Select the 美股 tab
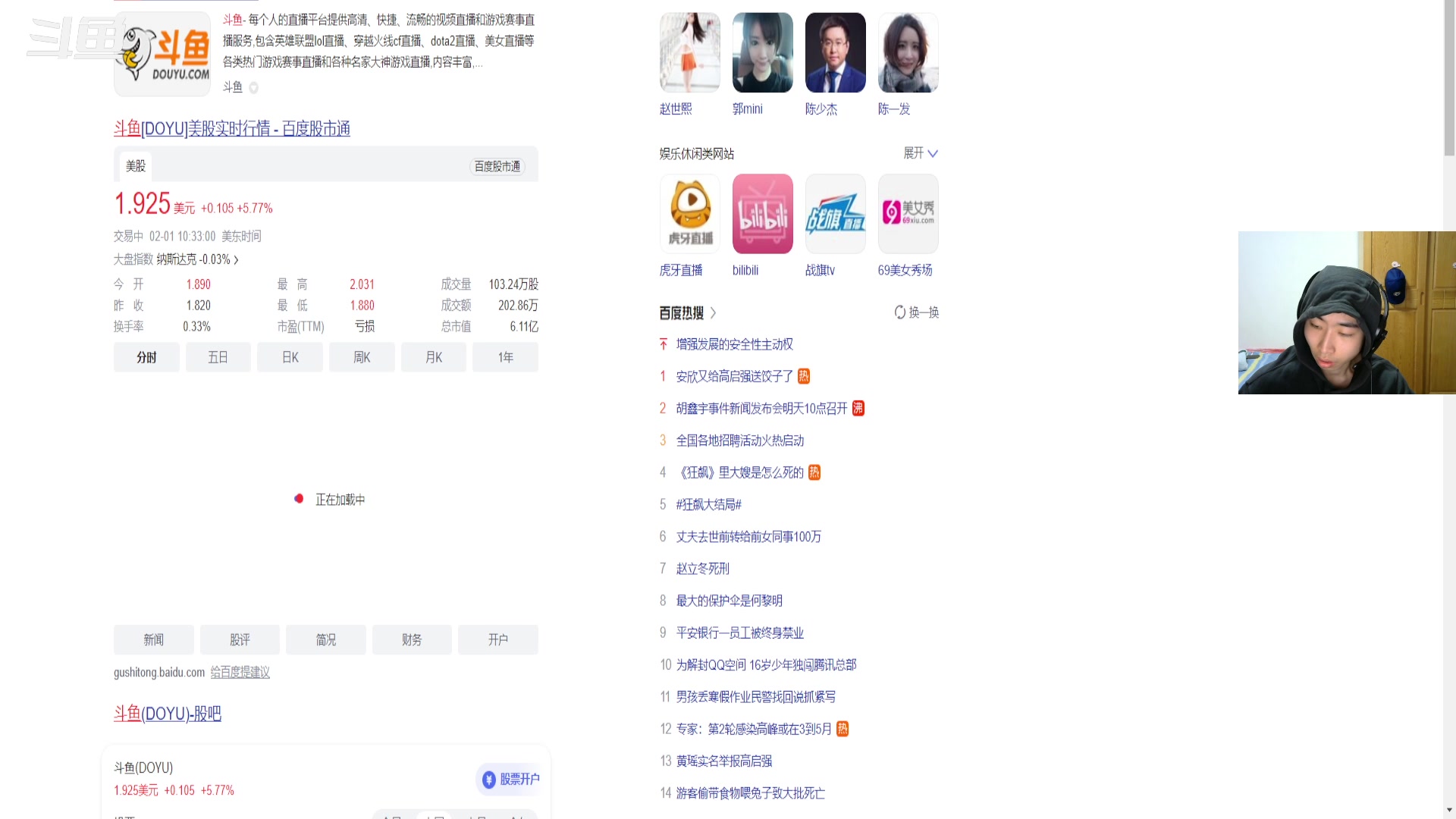The image size is (1456, 819). click(136, 166)
